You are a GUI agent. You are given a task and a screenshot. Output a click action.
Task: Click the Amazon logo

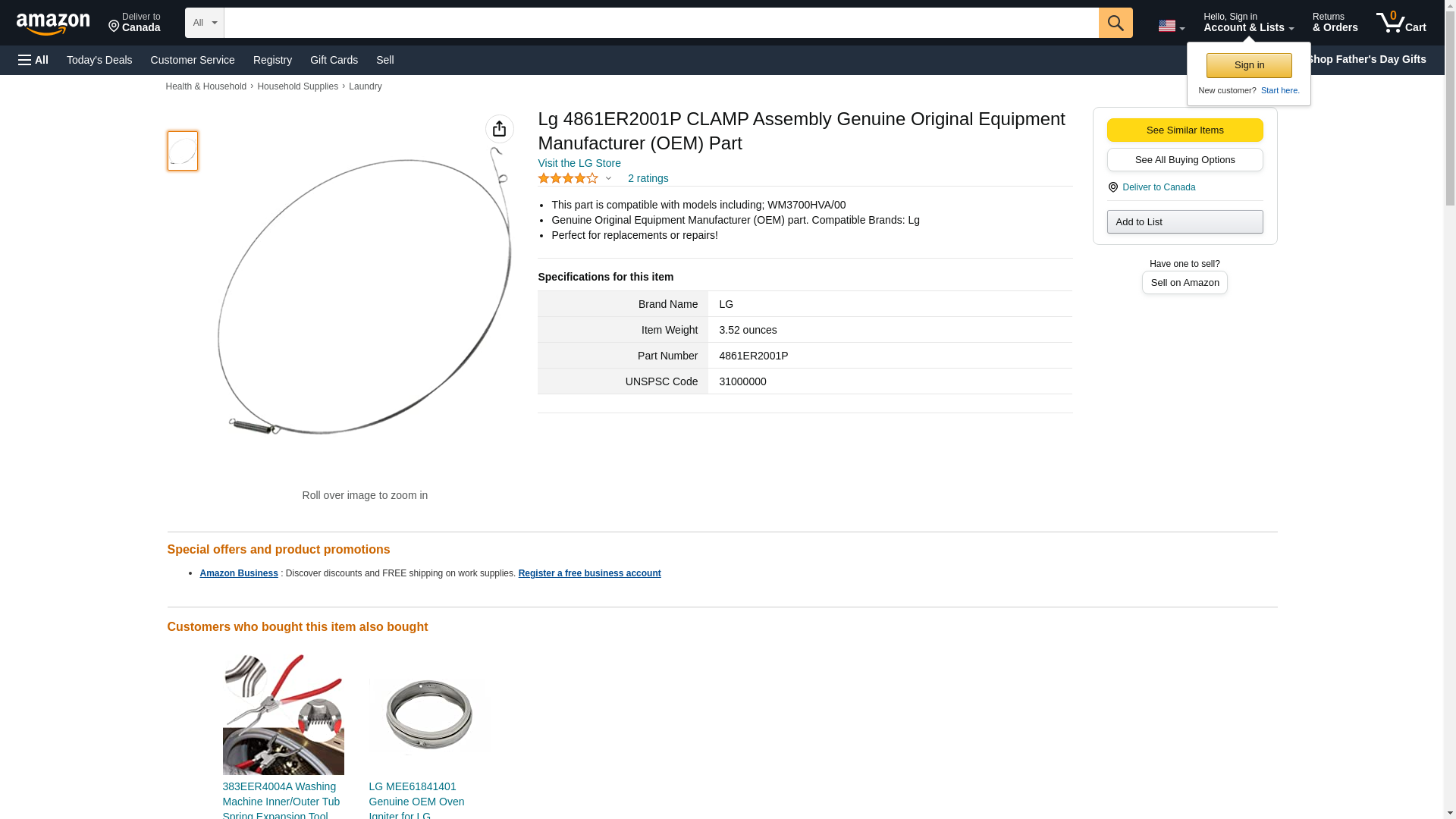[x=53, y=24]
